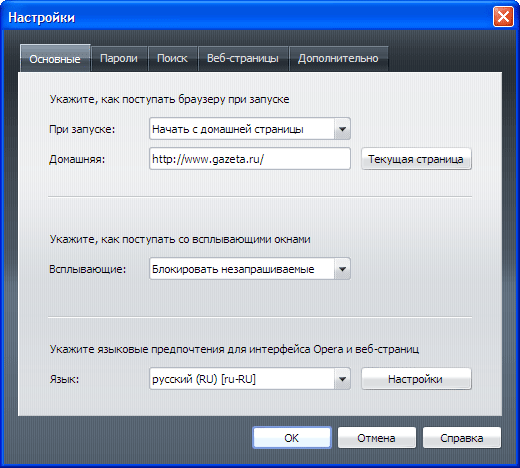Expand the При запуске dropdown
This screenshot has height=468, width=520.
(x=250, y=129)
